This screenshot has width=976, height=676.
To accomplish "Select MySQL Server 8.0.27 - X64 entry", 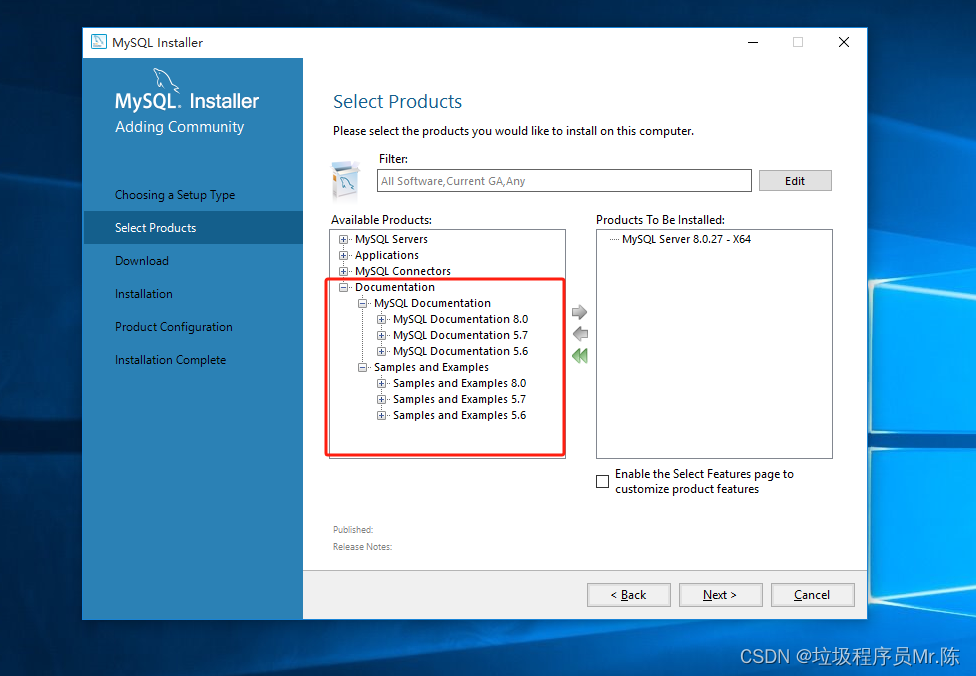I will (x=686, y=239).
